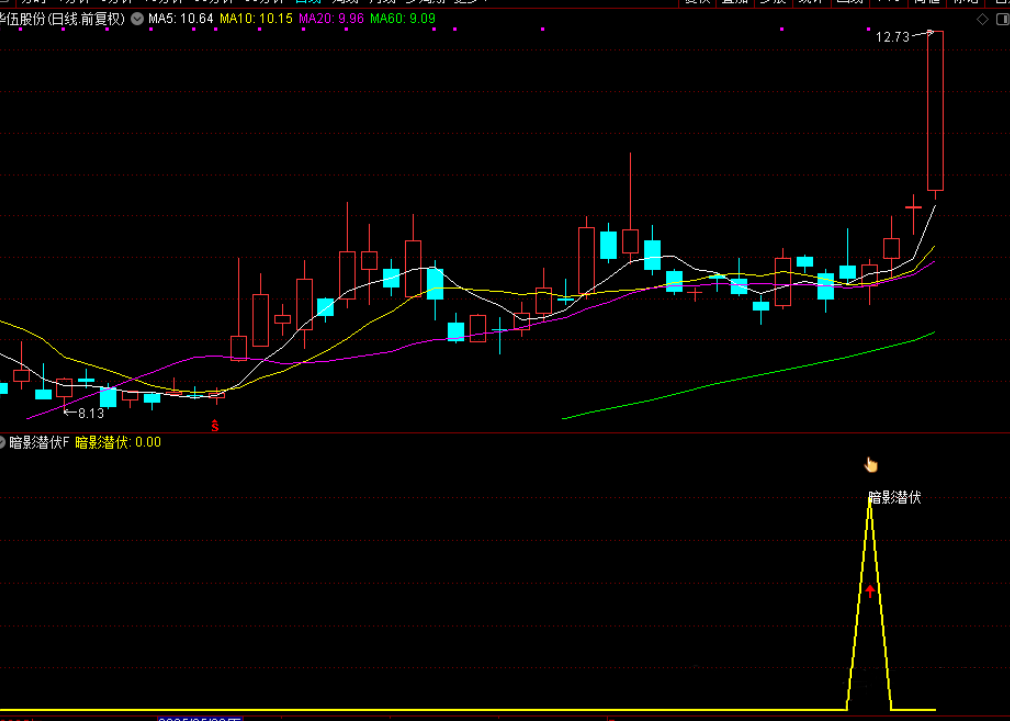Click the 12.73 high price label
This screenshot has width=1010, height=721.
(x=892, y=37)
